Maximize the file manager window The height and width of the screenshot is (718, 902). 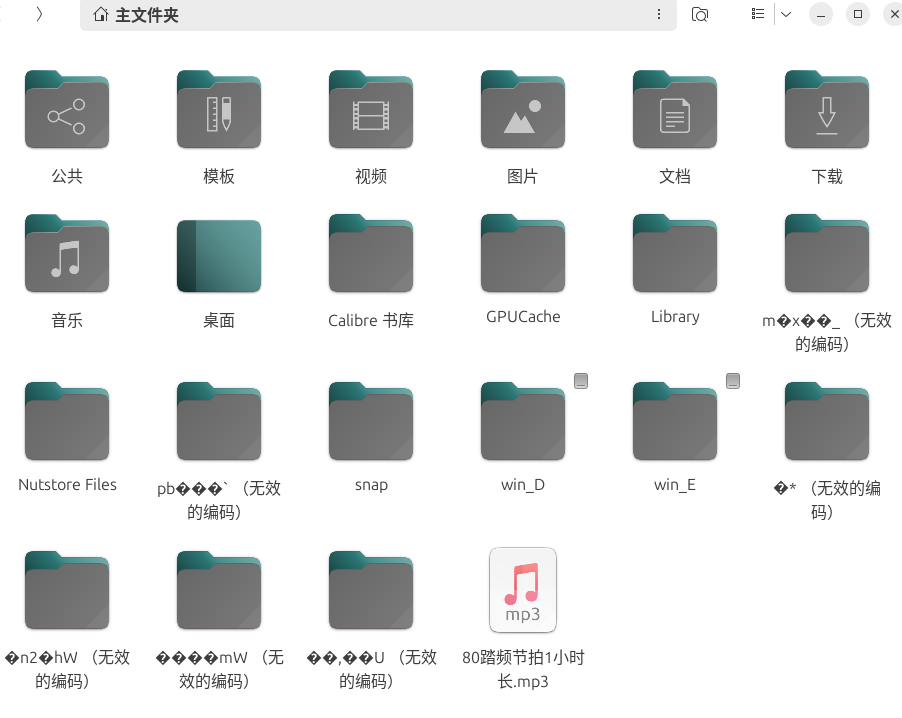point(858,14)
